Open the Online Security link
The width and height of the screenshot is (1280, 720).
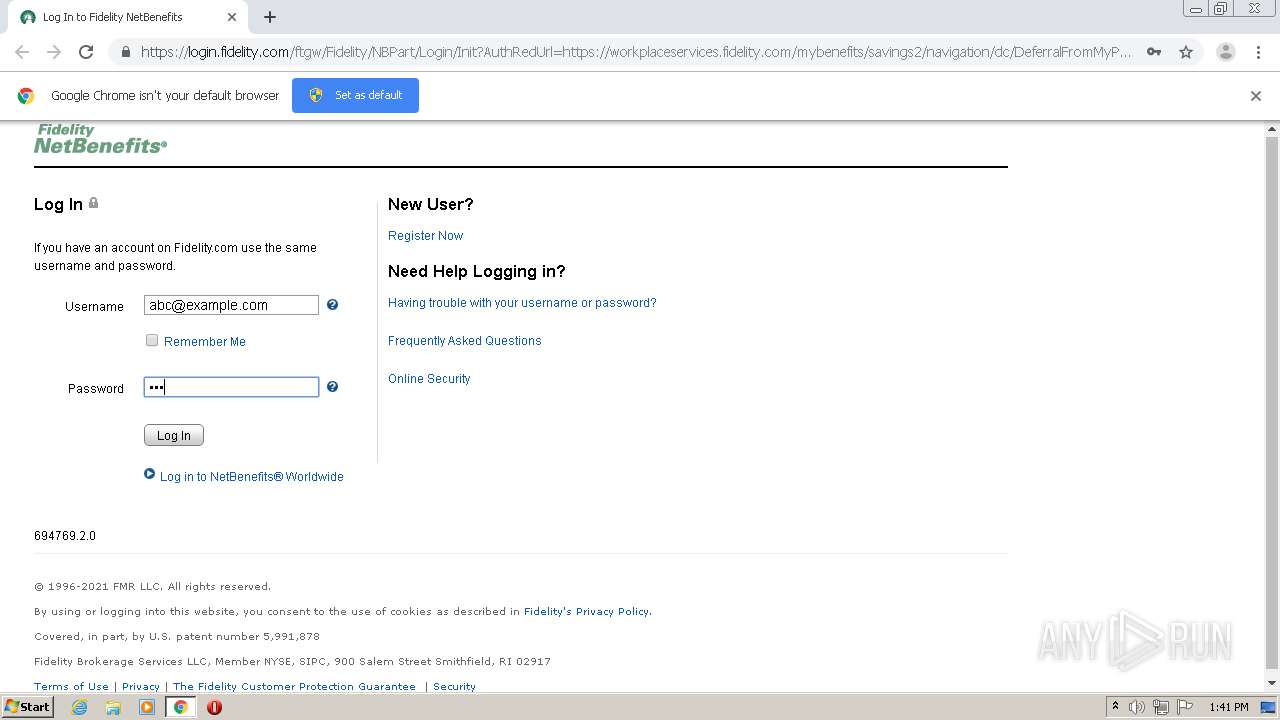429,379
